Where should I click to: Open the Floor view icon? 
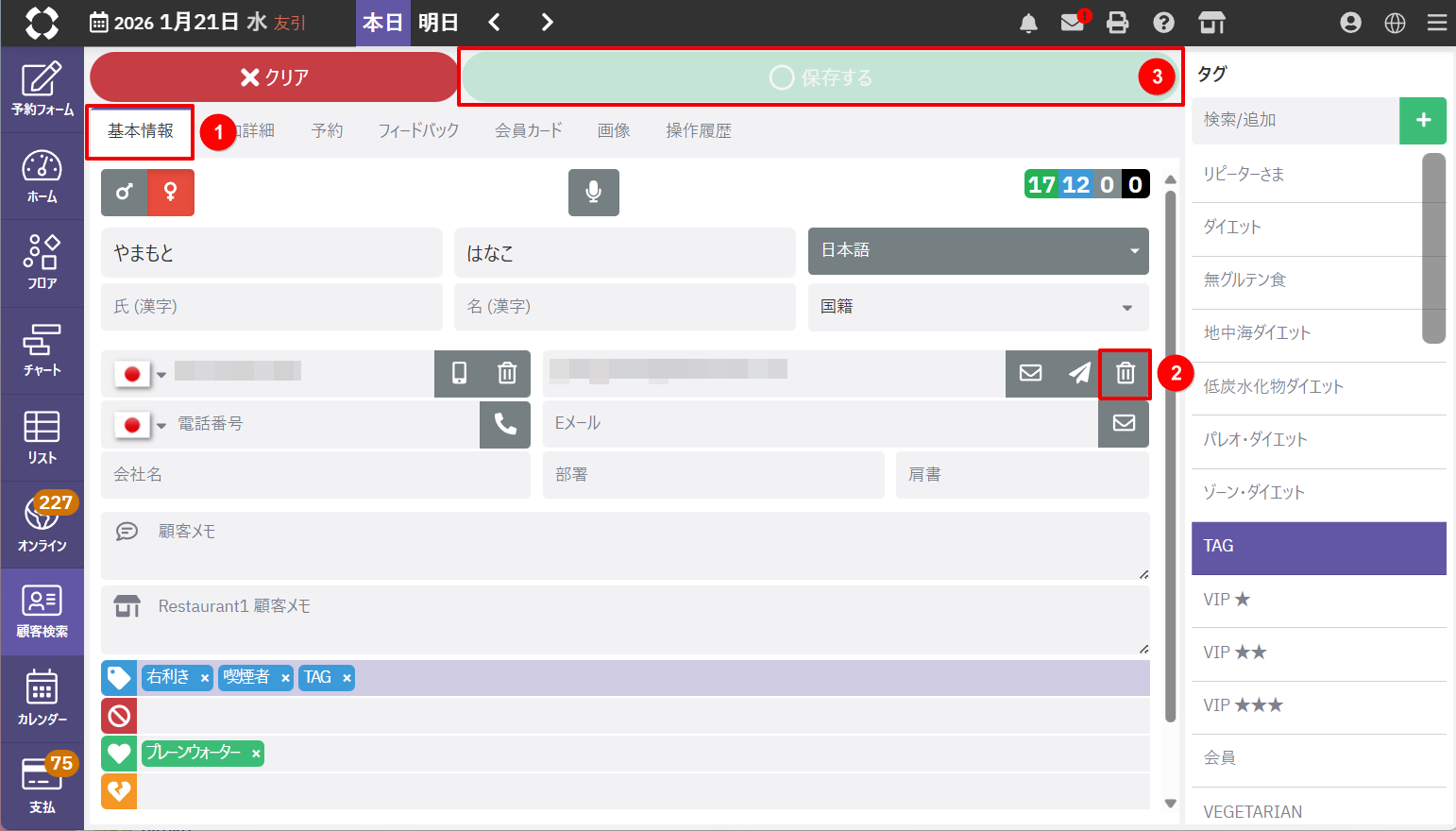[42, 263]
